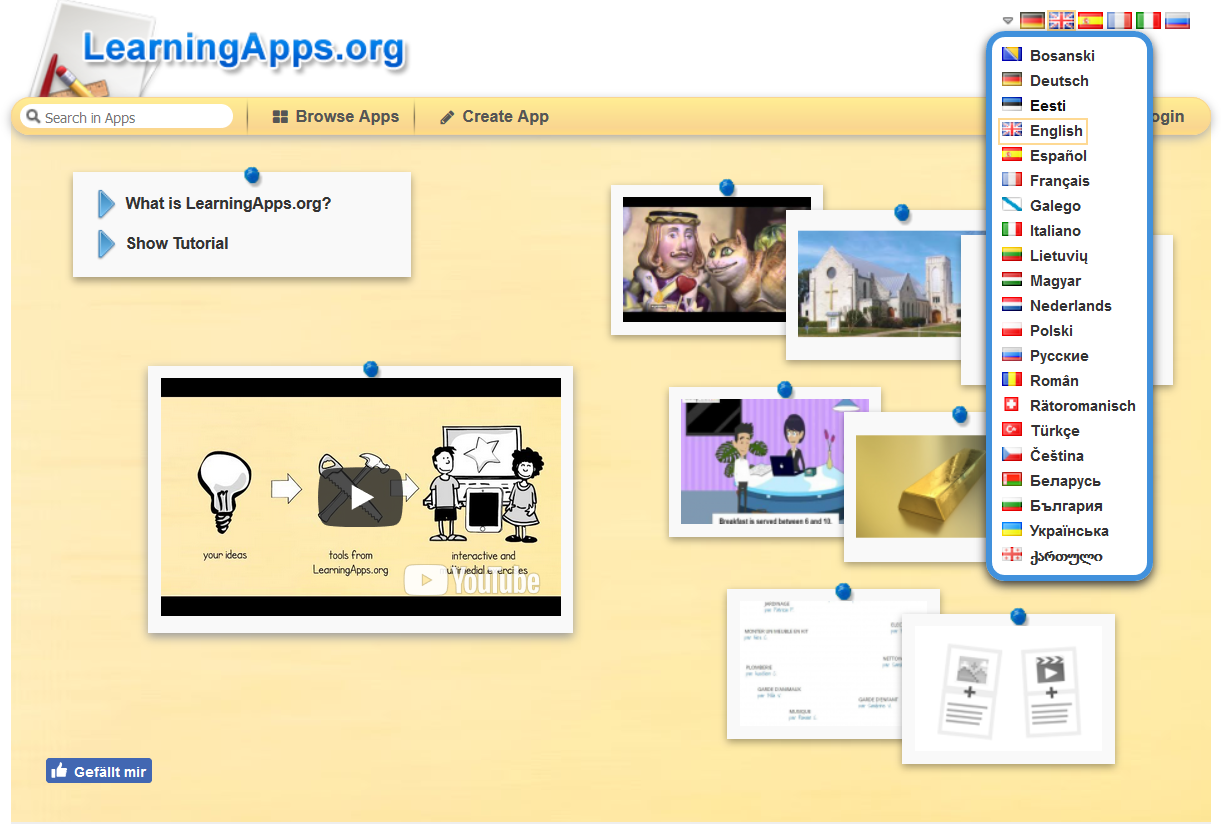The image size is (1221, 825).
Task: Open Browse Apps
Action: pos(335,117)
